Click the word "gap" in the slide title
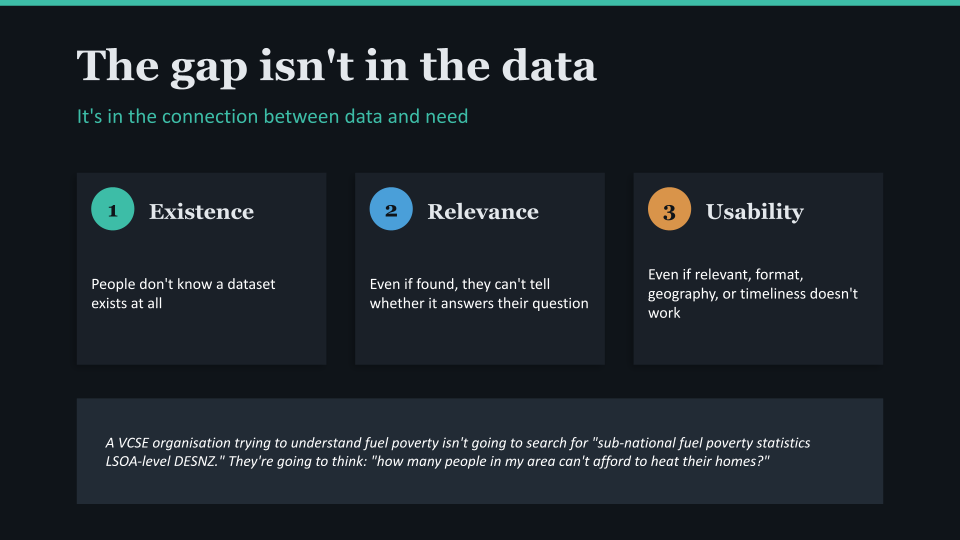The image size is (960, 540). 215,68
